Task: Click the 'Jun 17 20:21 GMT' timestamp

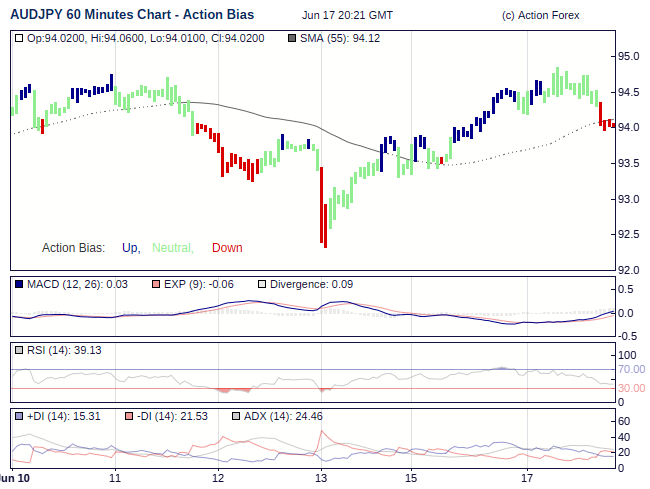Action: [x=347, y=16]
